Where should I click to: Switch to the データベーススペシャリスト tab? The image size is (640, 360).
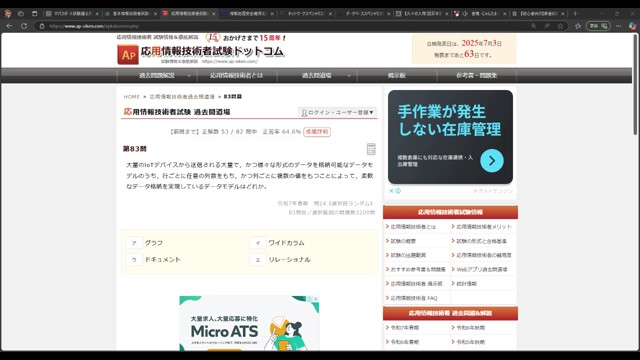pos(363,13)
